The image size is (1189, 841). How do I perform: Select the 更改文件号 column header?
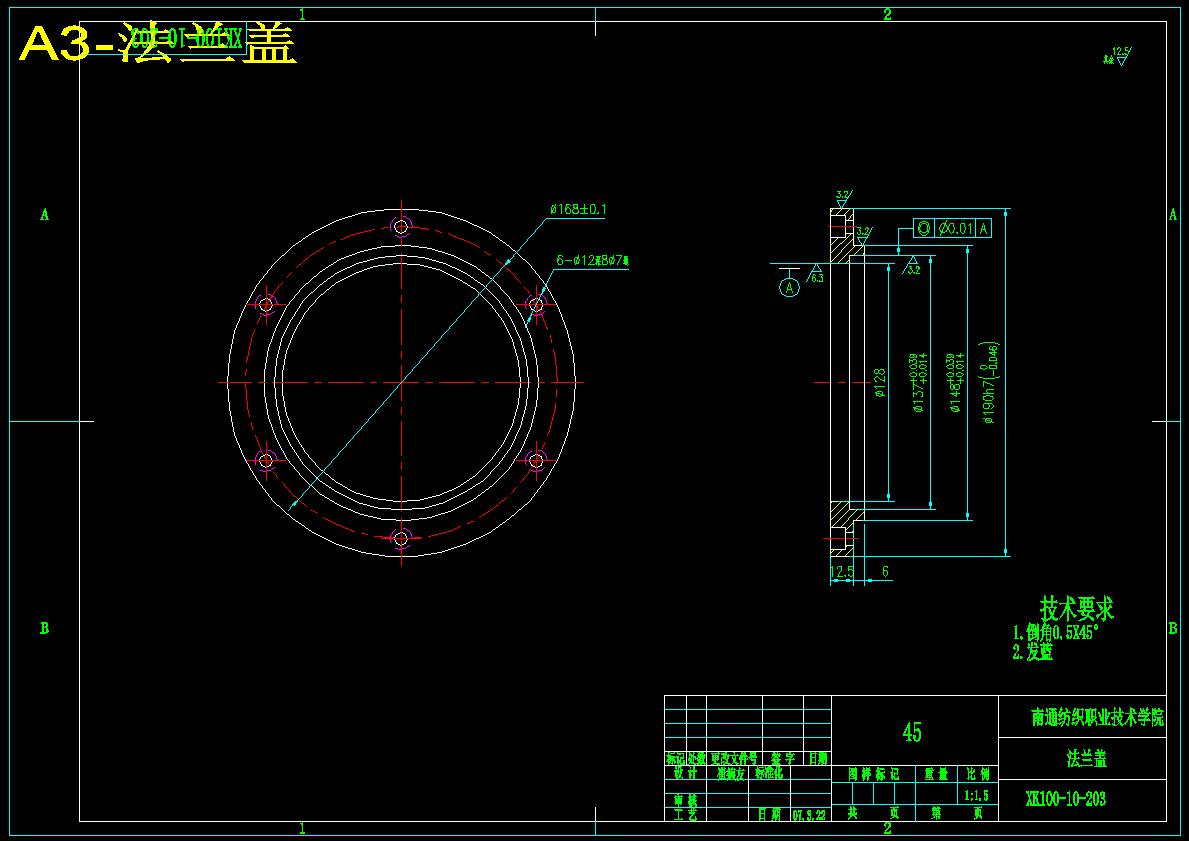point(734,758)
